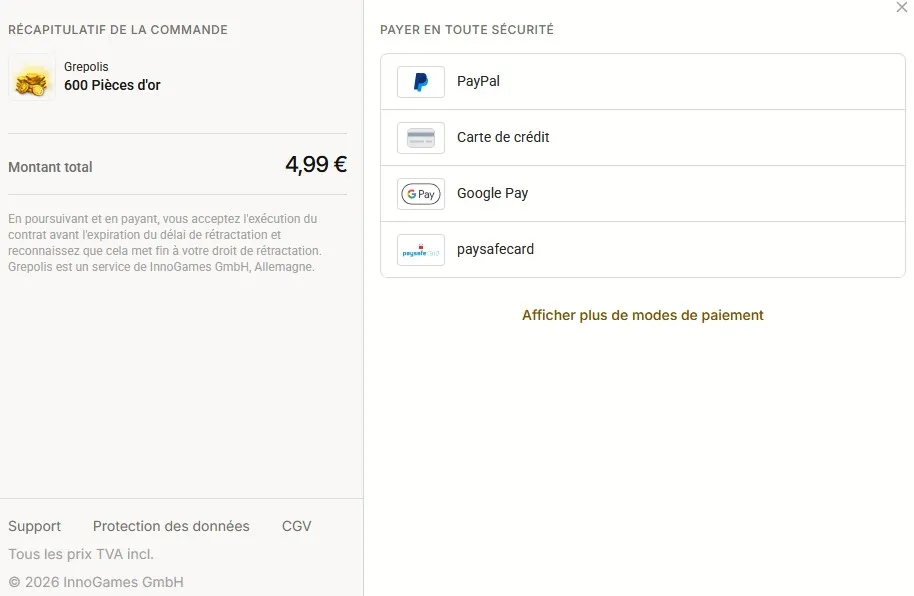This screenshot has width=914, height=596.
Task: Click the 600 Pièces d'or product name
Action: click(112, 85)
